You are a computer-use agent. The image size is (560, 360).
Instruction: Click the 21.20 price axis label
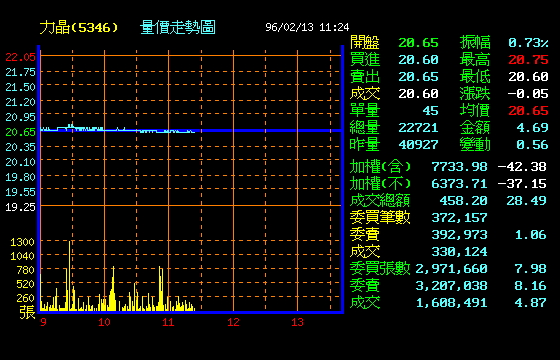point(21,102)
